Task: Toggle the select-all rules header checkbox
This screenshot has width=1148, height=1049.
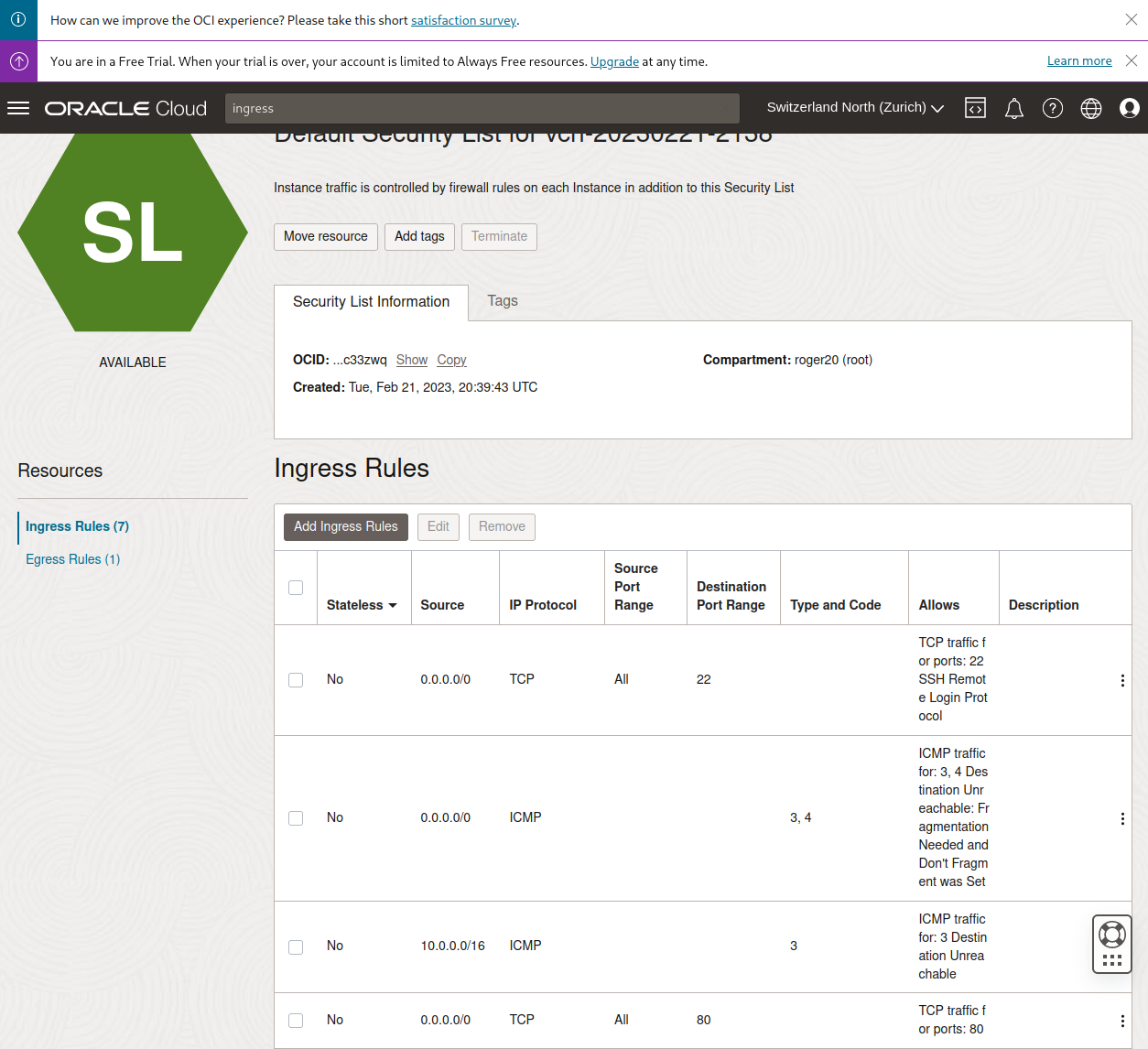Action: click(296, 588)
